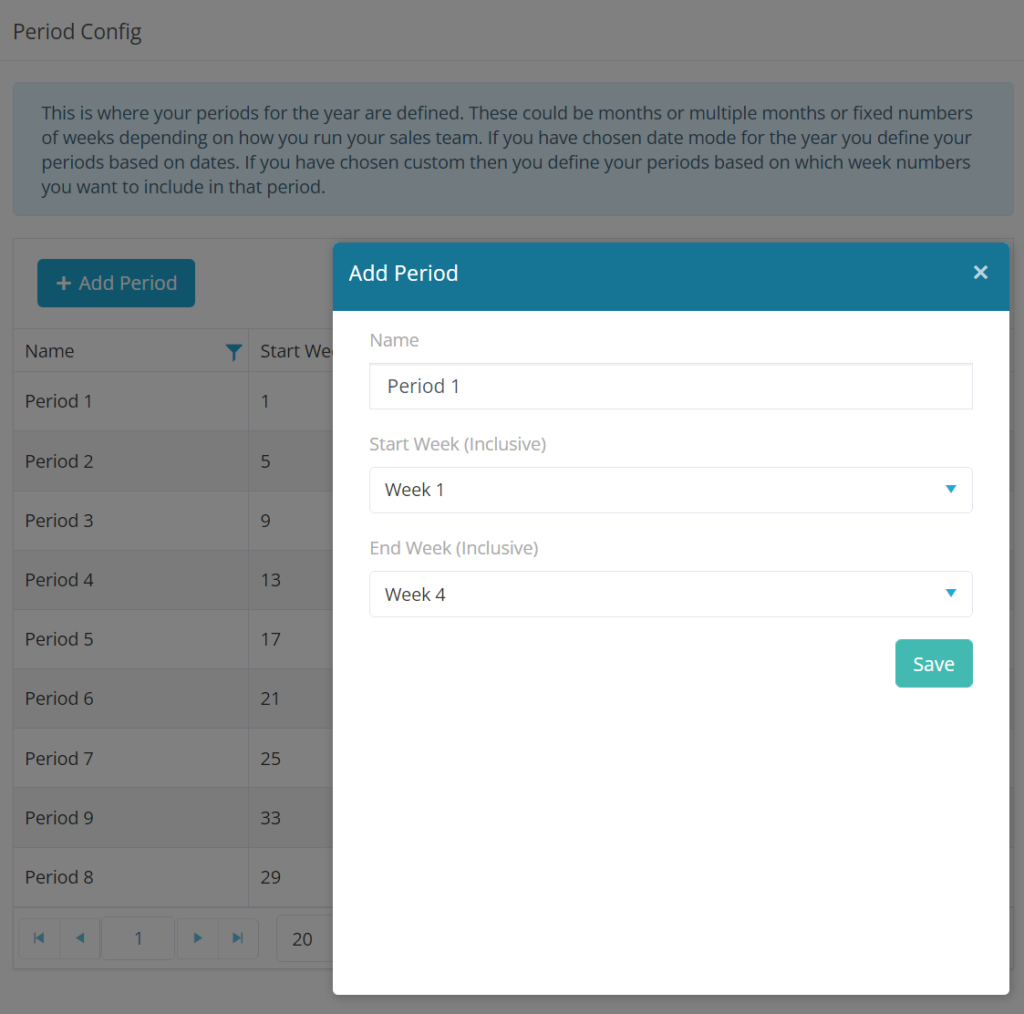Go to next page arrow
Image resolution: width=1024 pixels, height=1014 pixels.
click(197, 938)
